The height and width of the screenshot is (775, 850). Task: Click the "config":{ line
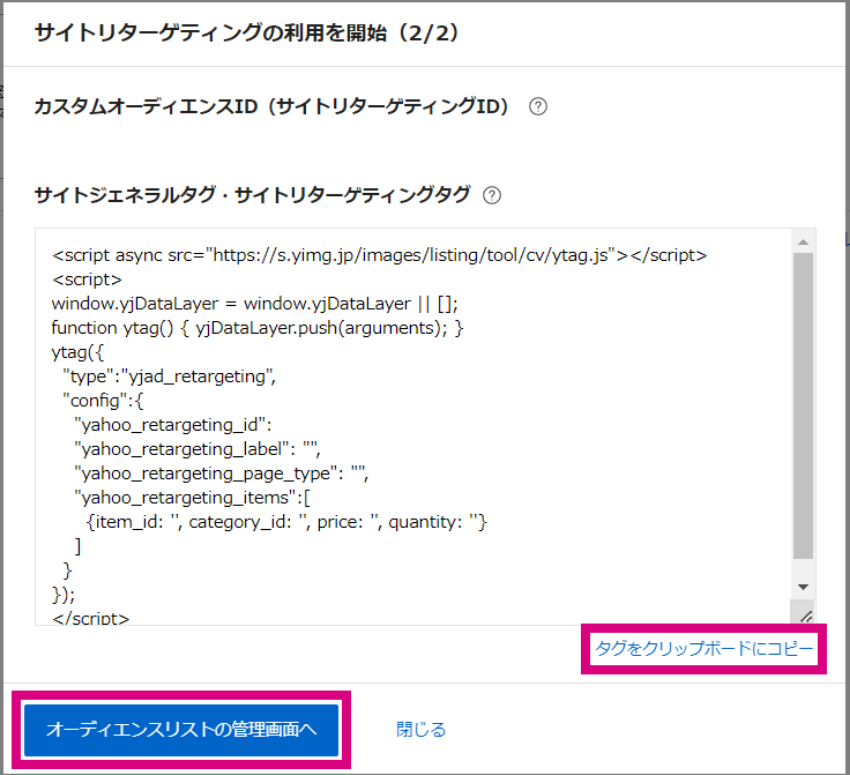103,401
